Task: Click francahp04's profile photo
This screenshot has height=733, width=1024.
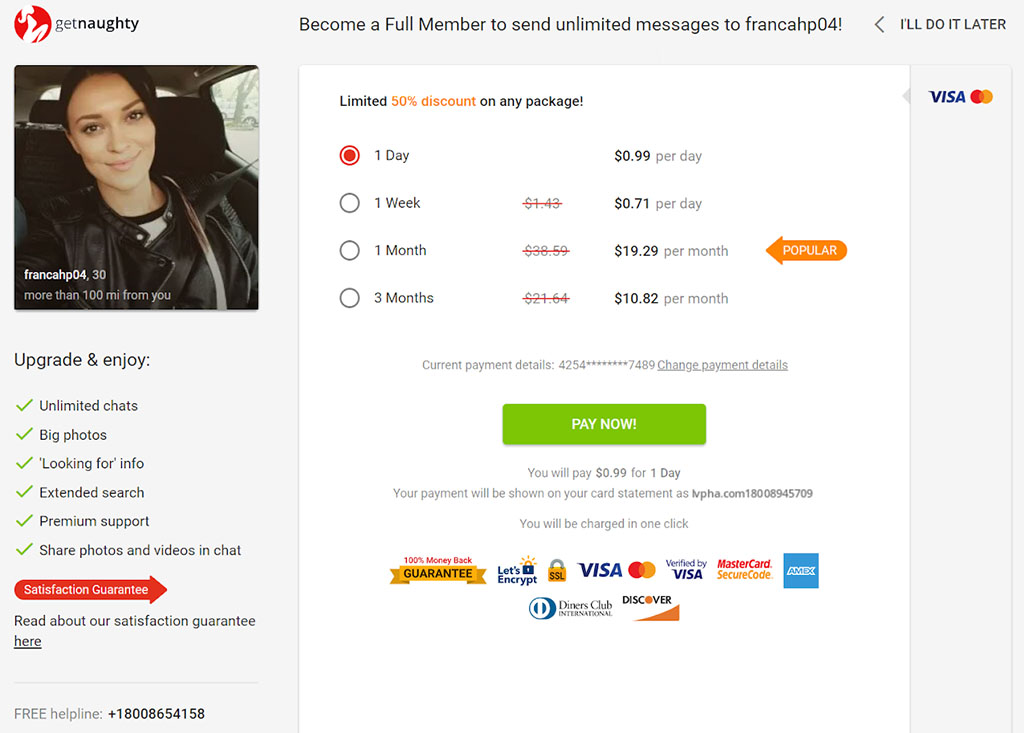Action: coord(136,188)
